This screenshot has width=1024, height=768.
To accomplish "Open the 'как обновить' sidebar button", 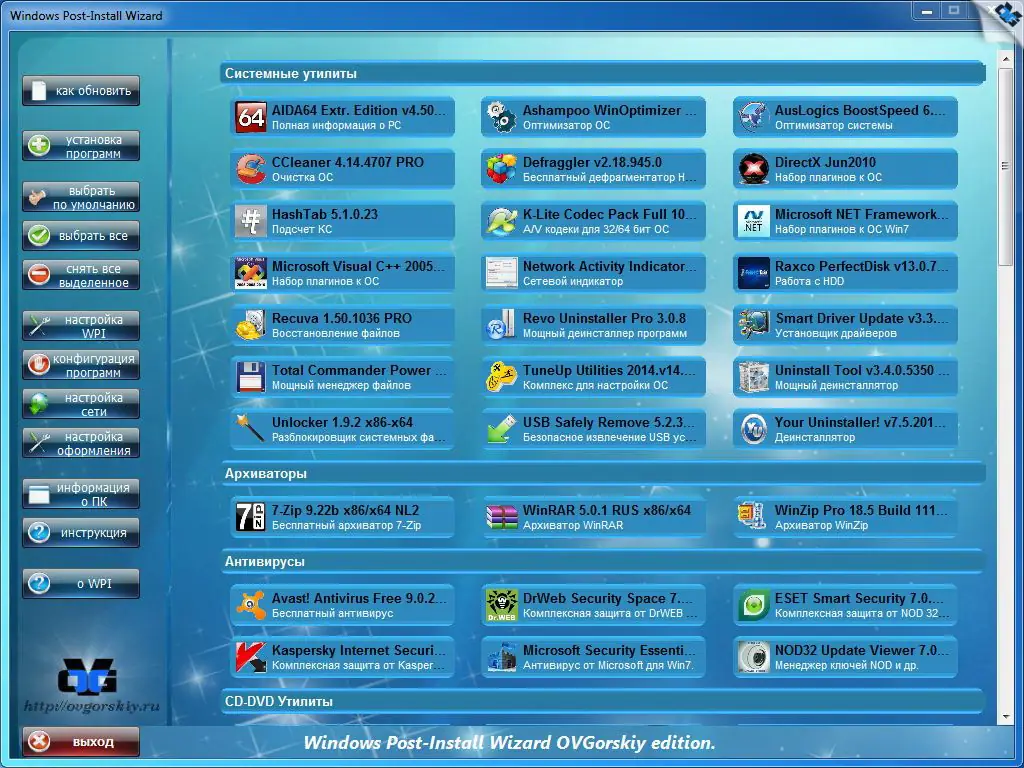I will tap(81, 91).
